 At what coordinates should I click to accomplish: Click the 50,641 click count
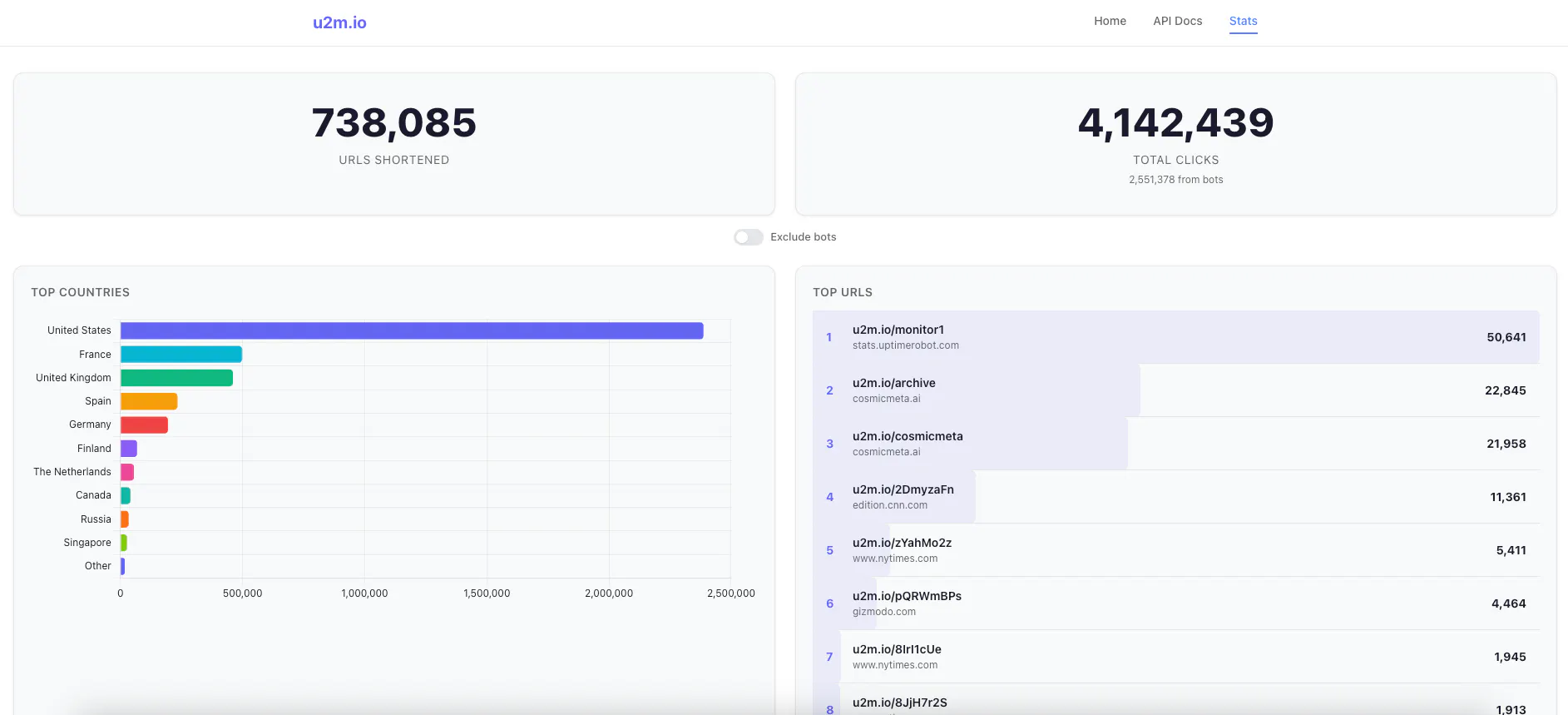tap(1506, 337)
